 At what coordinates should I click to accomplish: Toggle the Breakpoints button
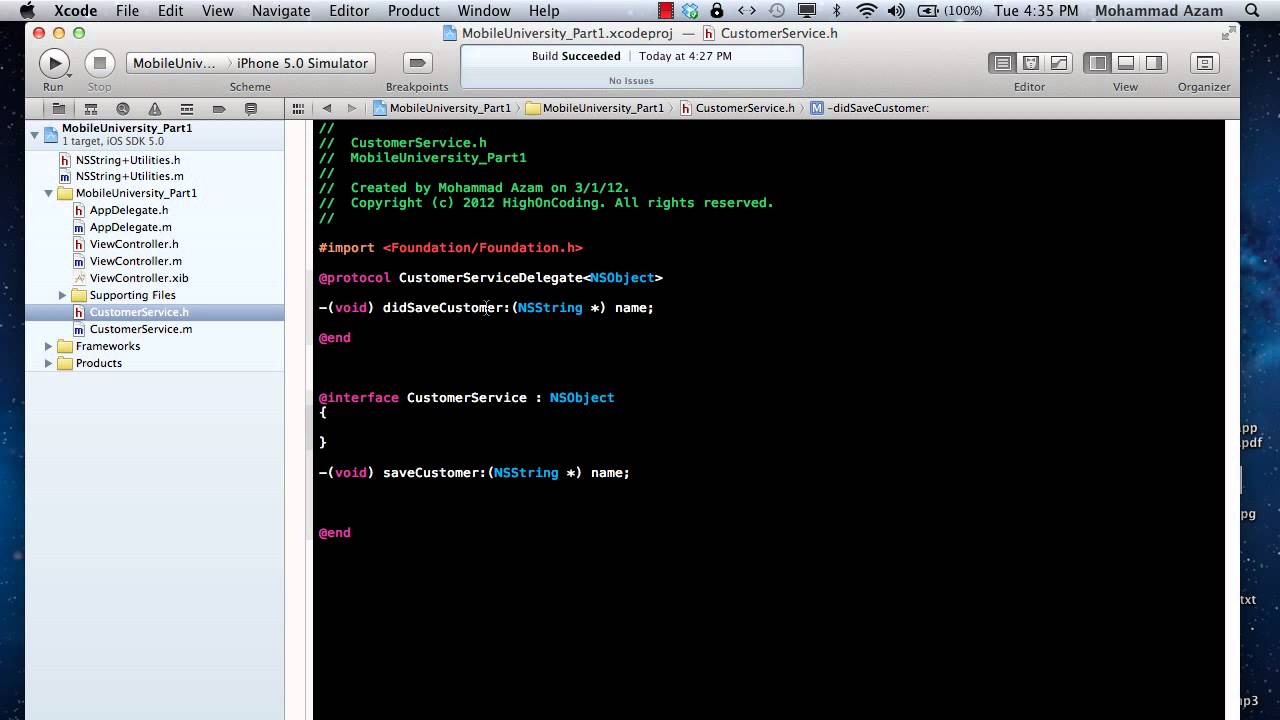point(417,63)
